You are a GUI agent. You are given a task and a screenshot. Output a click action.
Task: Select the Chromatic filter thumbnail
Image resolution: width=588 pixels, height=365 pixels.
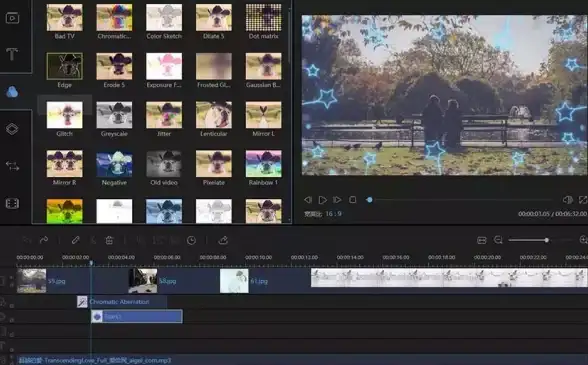click(x=114, y=18)
